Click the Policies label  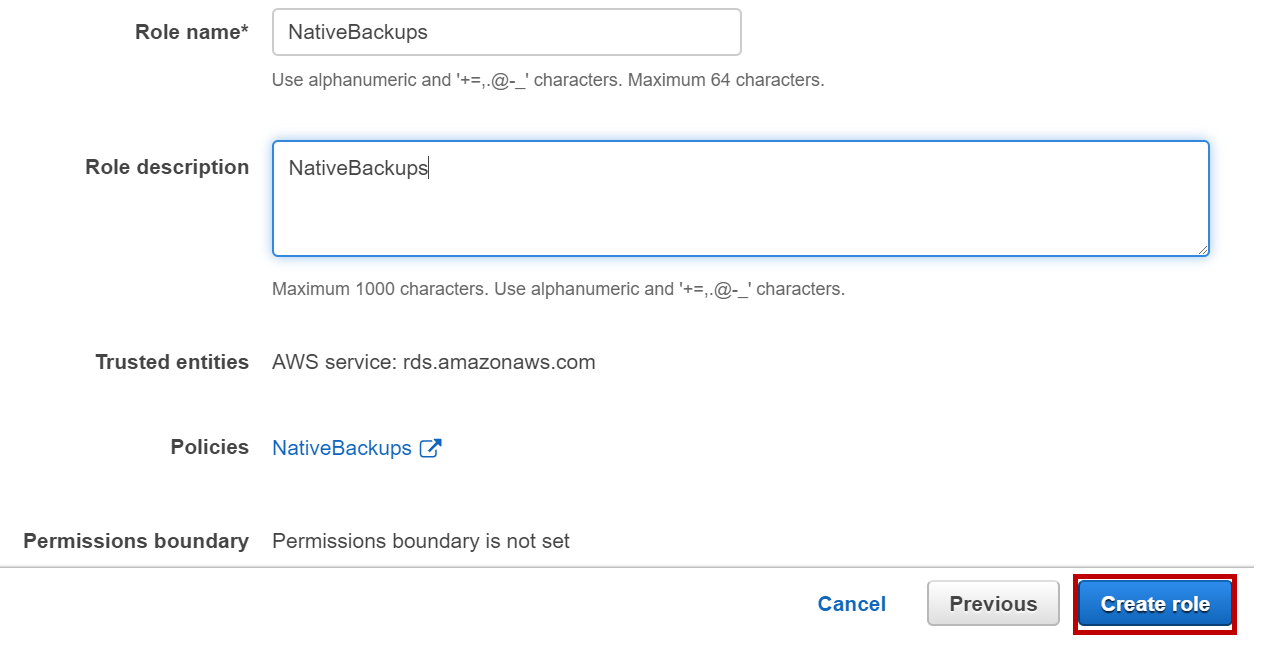pyautogui.click(x=210, y=447)
